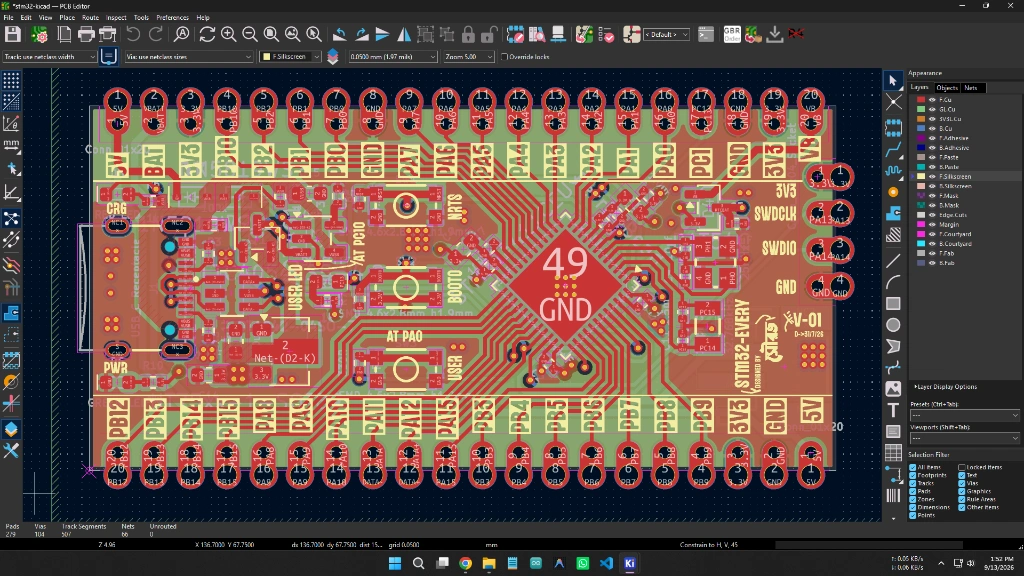Open F.Silkscreen layer selector dropdown
The image size is (1024, 576).
click(x=291, y=57)
